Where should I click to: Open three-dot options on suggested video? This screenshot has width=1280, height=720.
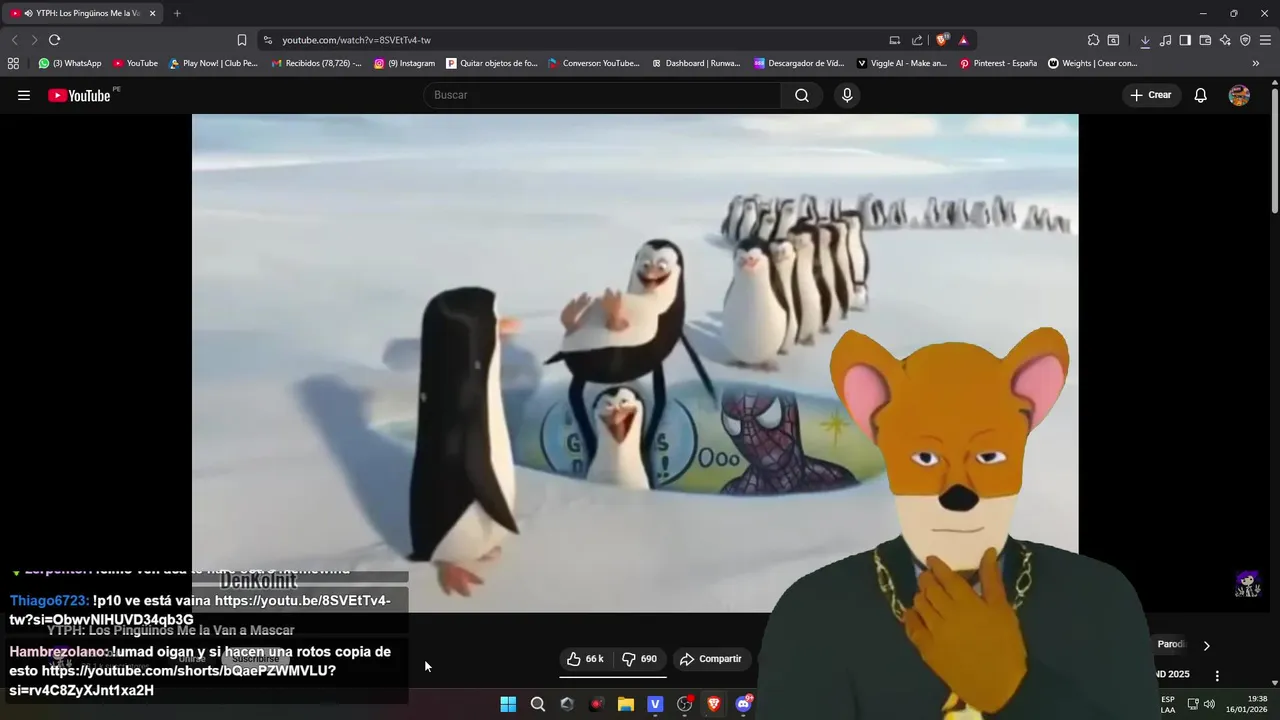point(1217,675)
